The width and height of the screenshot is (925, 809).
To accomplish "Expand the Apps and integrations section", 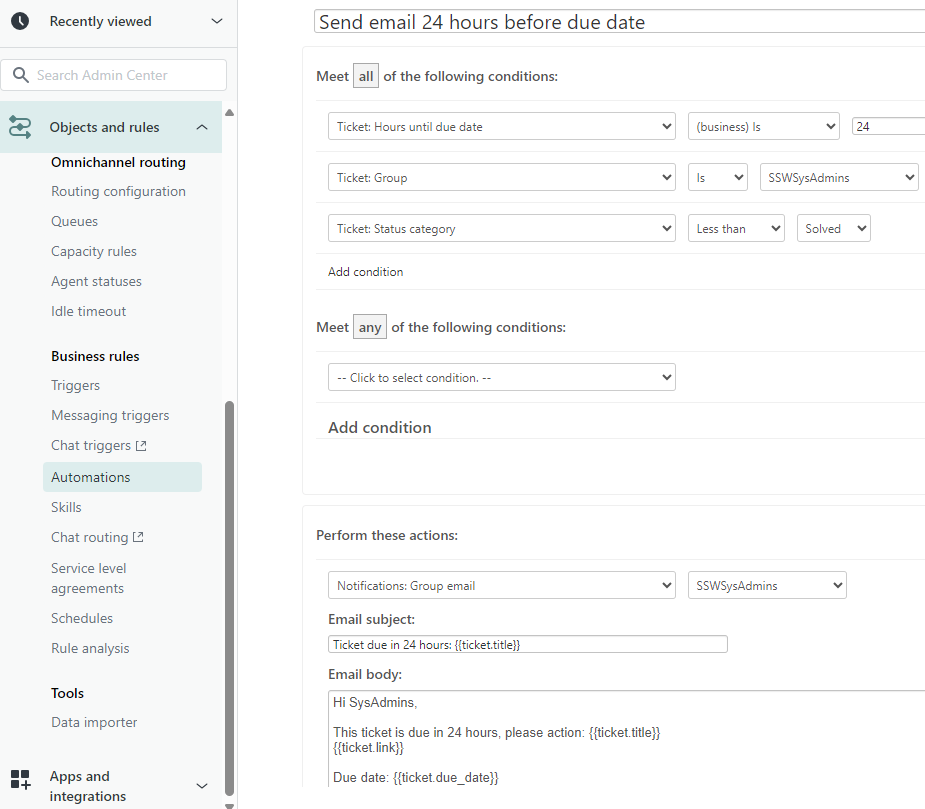I will 202,786.
